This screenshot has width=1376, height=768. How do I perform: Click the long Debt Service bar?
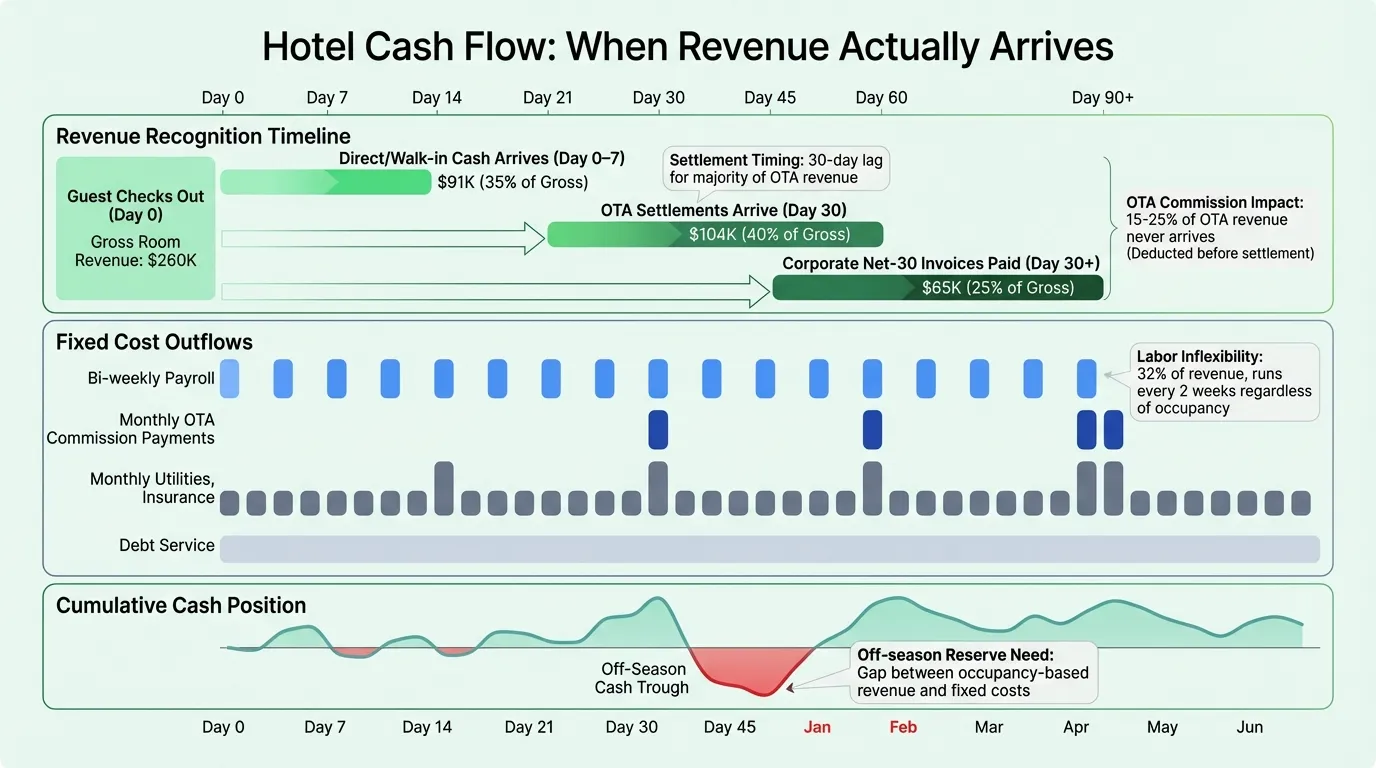[x=769, y=548]
